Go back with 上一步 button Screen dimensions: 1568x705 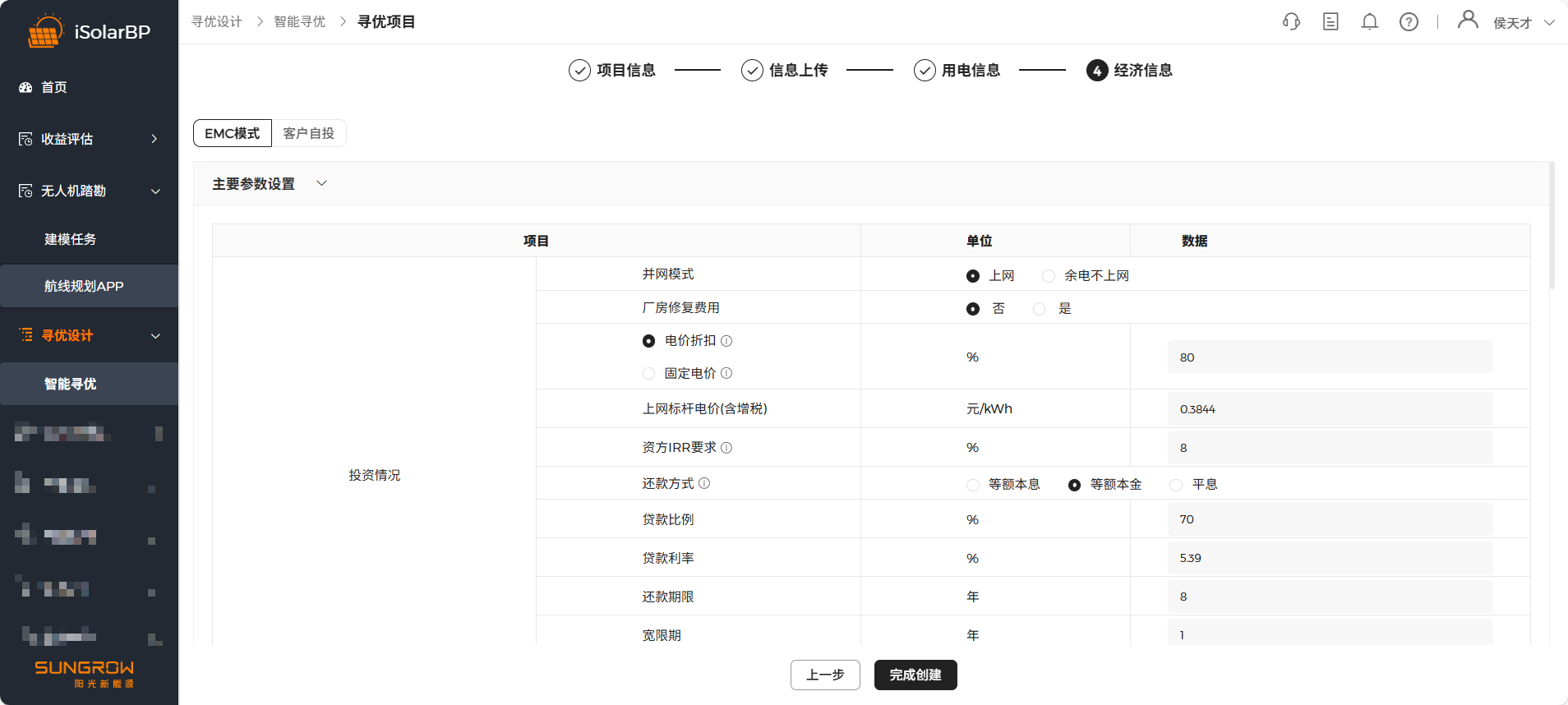click(825, 675)
